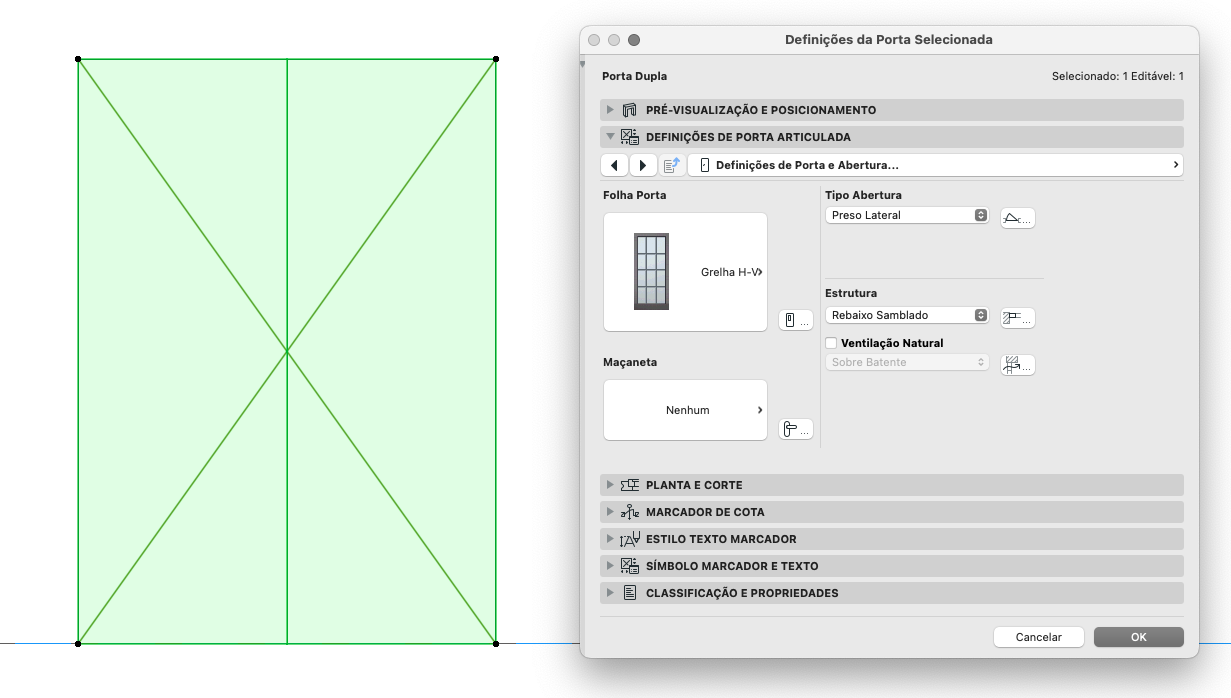Viewport: 1231px width, 698px height.
Task: Open the disabled Sobre Batente dropdown
Action: pyautogui.click(x=907, y=362)
